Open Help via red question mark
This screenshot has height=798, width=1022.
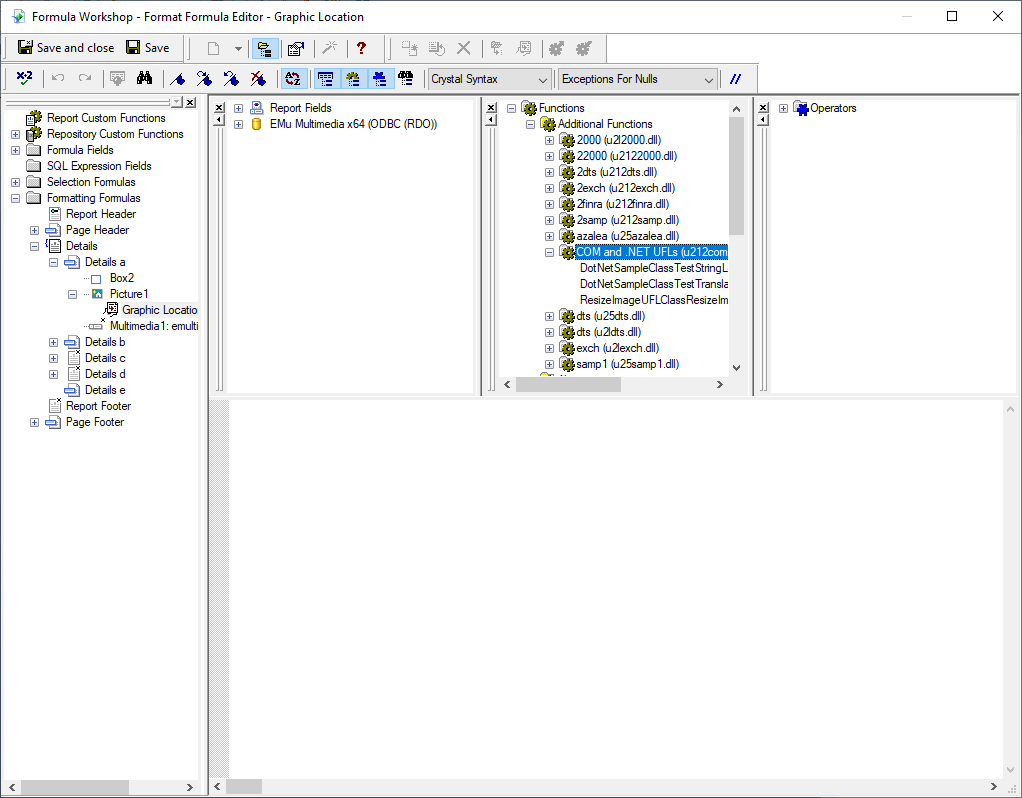[x=361, y=48]
